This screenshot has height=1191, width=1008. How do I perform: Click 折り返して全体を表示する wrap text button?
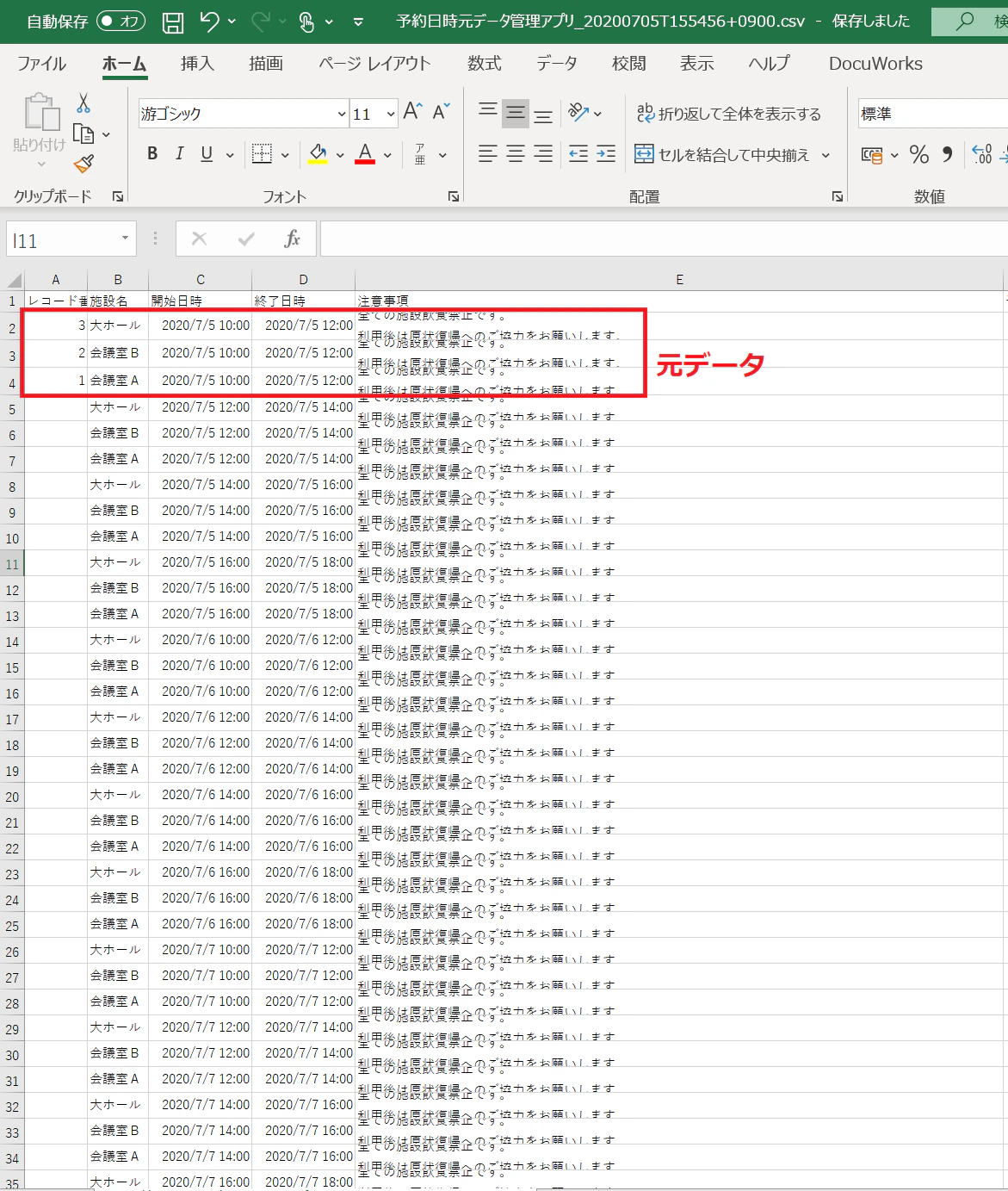(728, 114)
